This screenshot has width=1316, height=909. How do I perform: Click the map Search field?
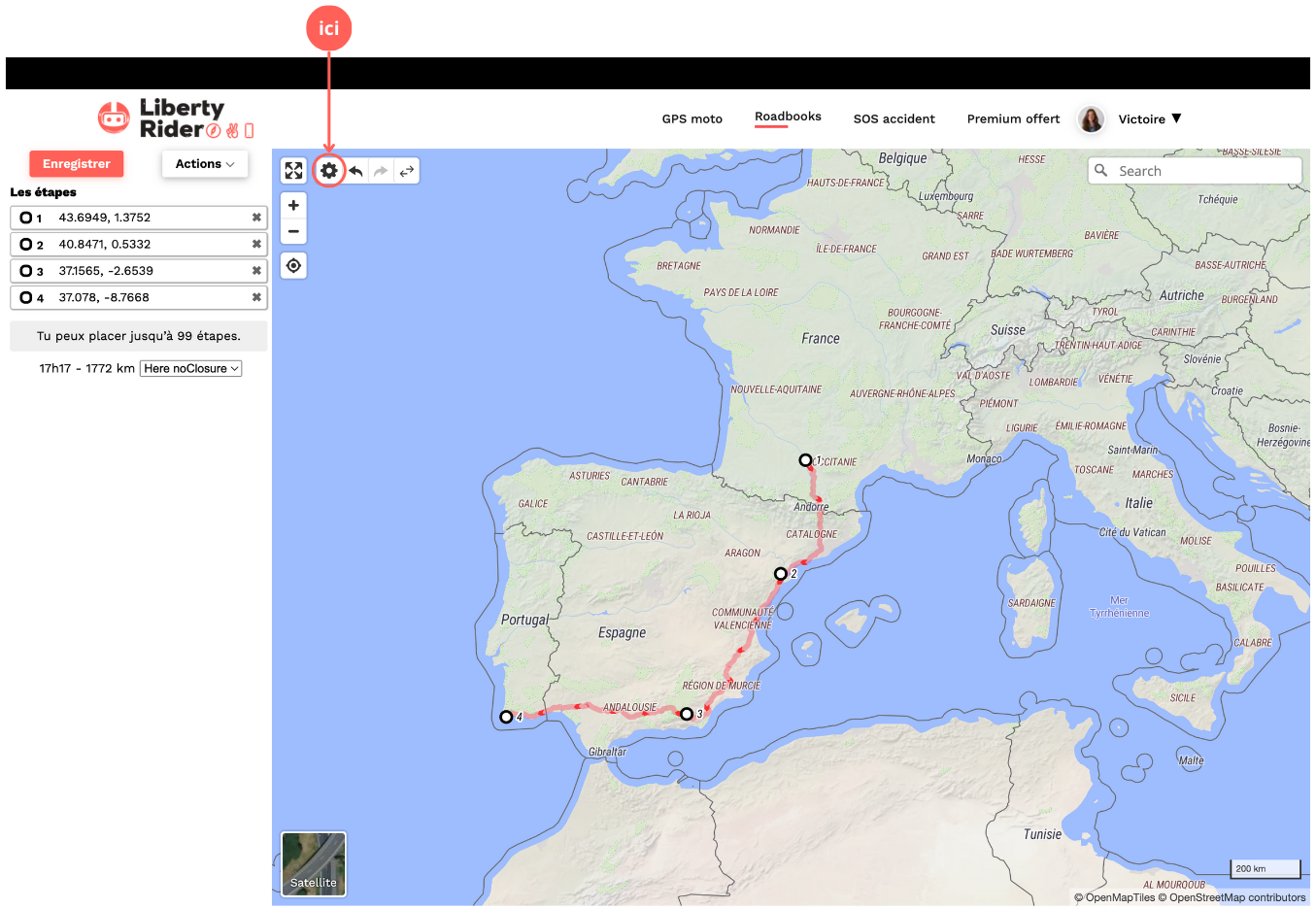click(1204, 171)
